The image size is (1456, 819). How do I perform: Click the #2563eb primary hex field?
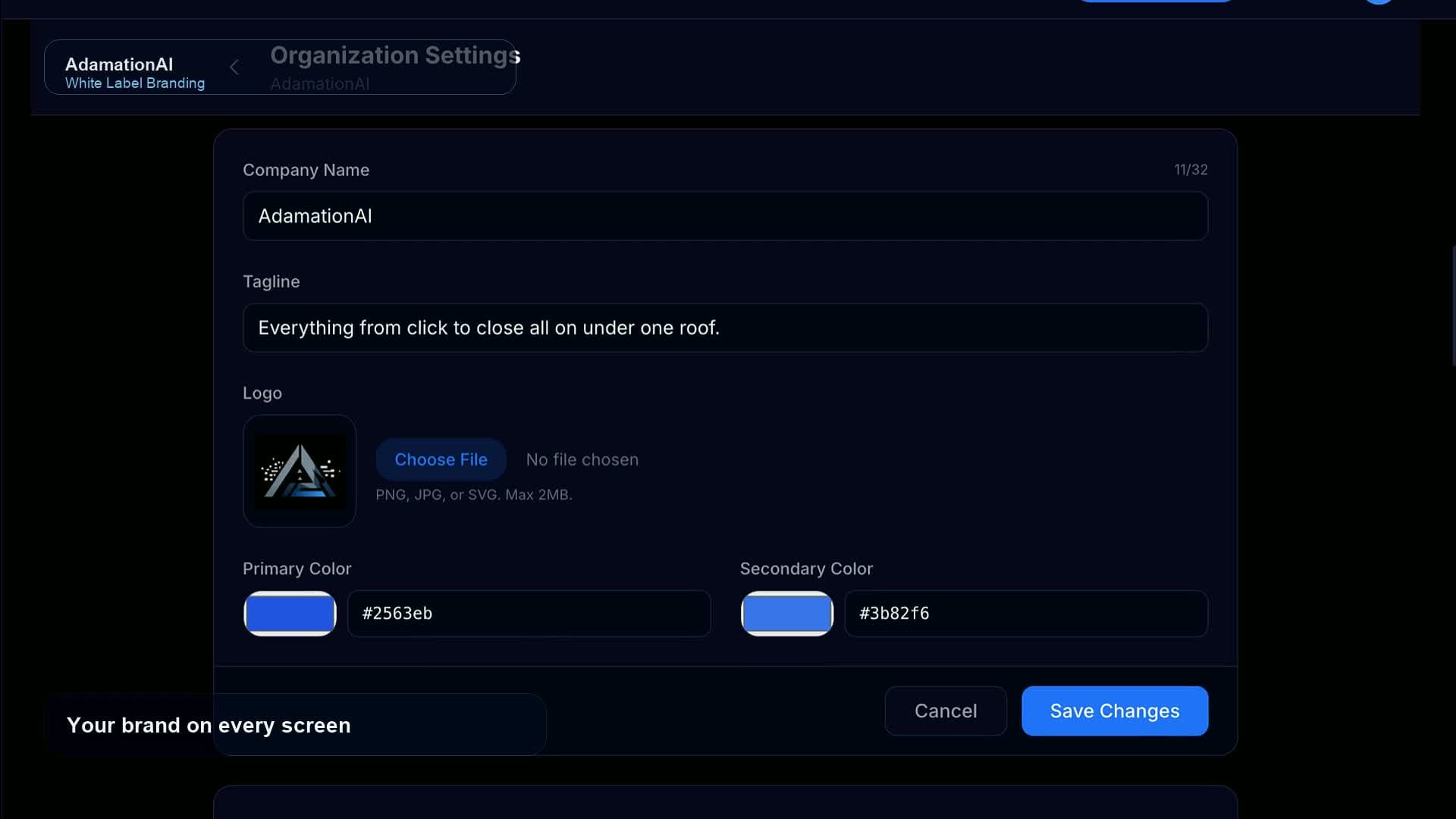click(529, 613)
